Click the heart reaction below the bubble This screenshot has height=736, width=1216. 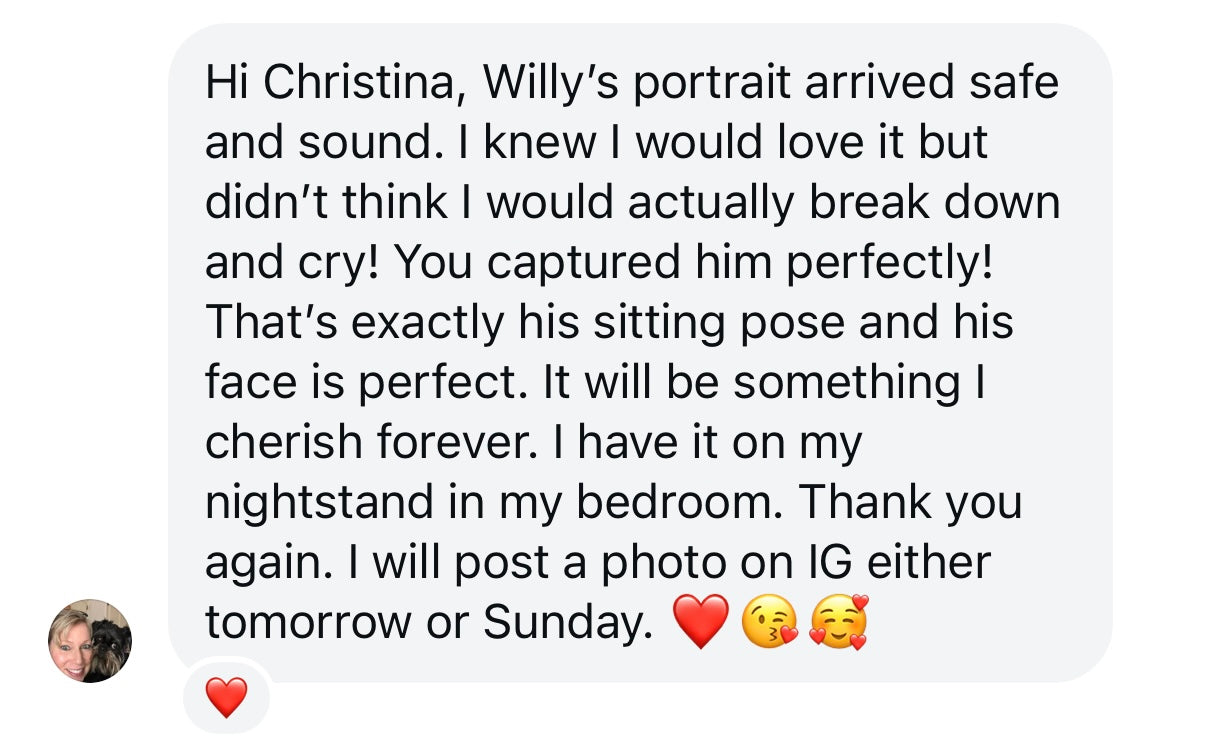pyautogui.click(x=226, y=696)
